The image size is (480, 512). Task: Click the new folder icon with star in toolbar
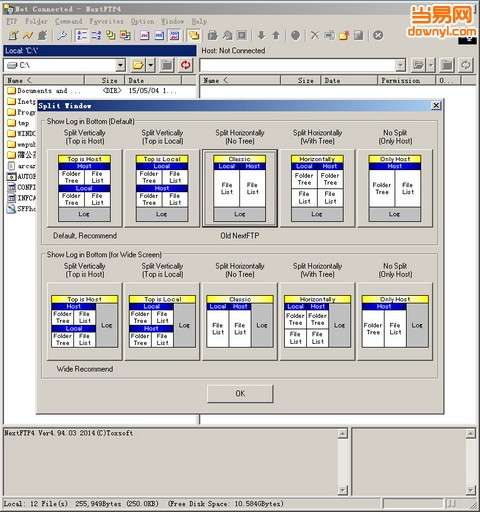pyautogui.click(x=344, y=35)
